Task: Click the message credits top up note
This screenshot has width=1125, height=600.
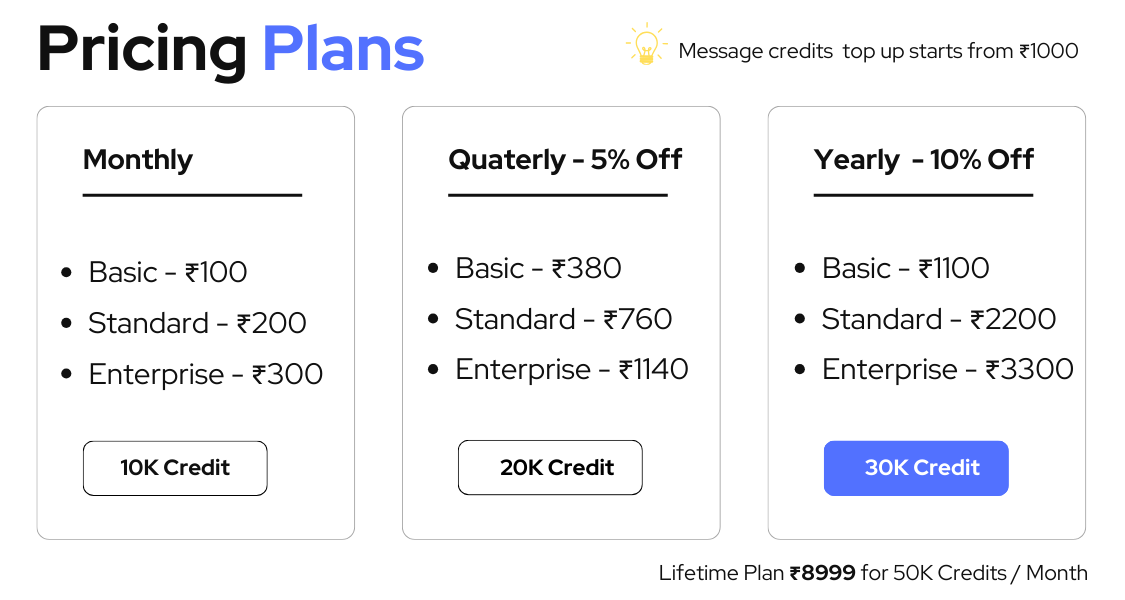Action: click(x=878, y=51)
